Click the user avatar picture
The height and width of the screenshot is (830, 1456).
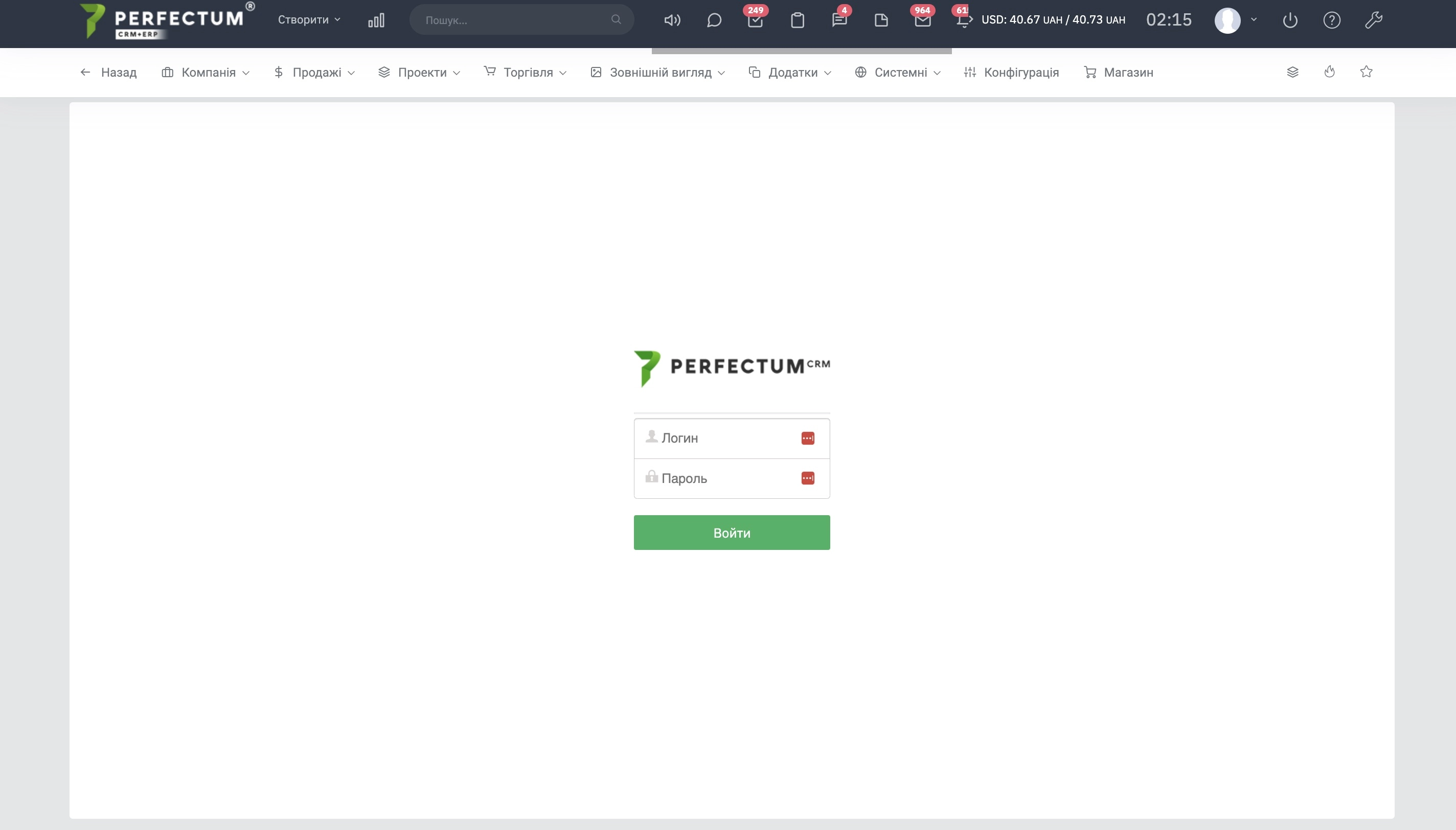tap(1227, 20)
